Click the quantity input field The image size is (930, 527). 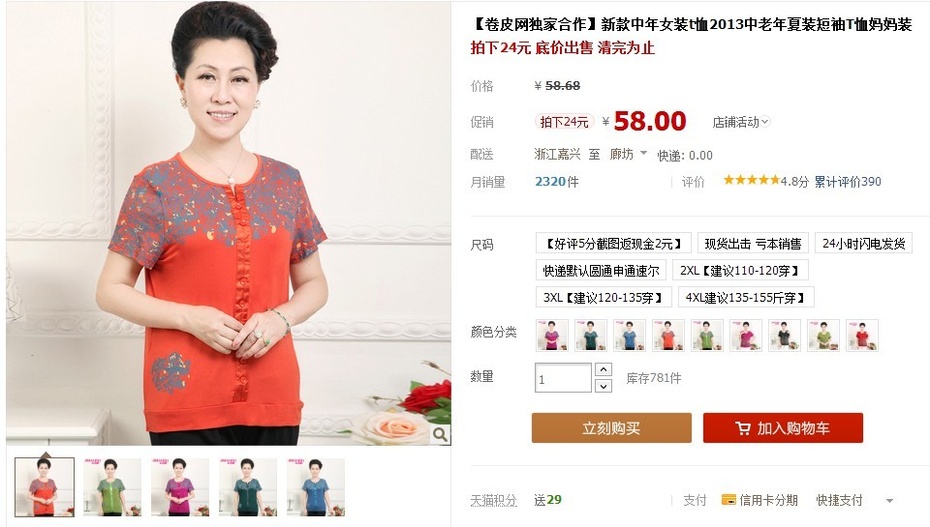coord(563,378)
